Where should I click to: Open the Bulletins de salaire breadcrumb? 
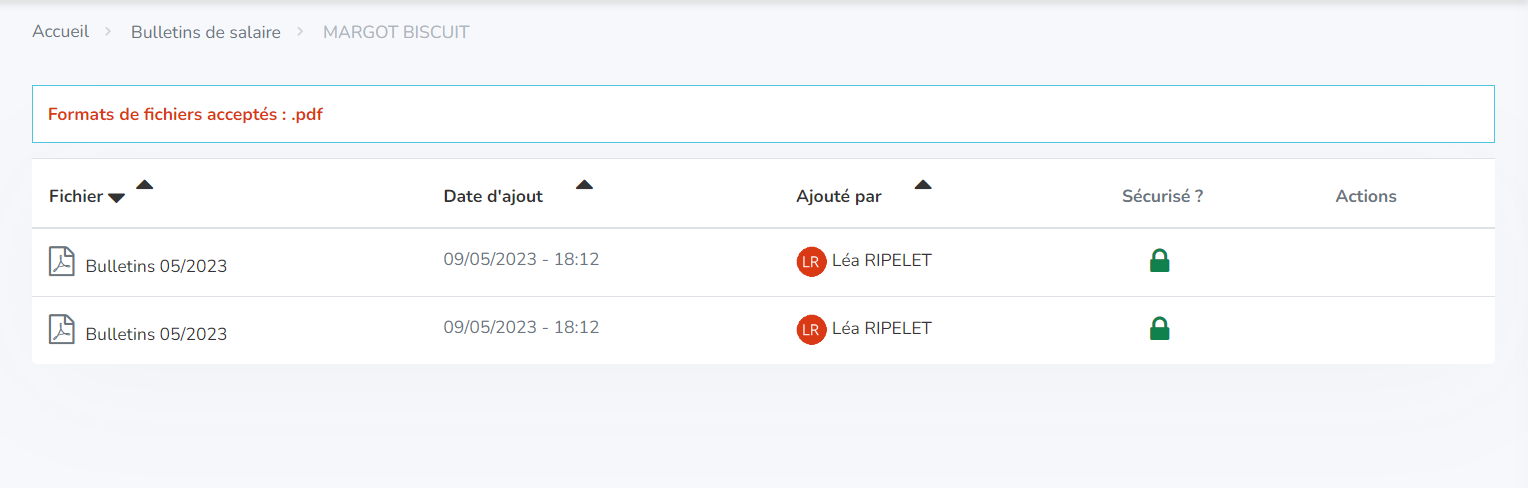point(205,32)
